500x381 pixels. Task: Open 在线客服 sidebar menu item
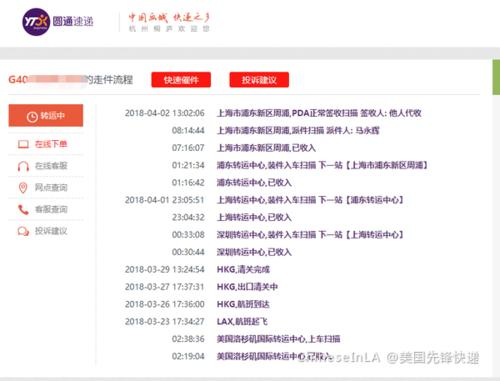point(46,166)
